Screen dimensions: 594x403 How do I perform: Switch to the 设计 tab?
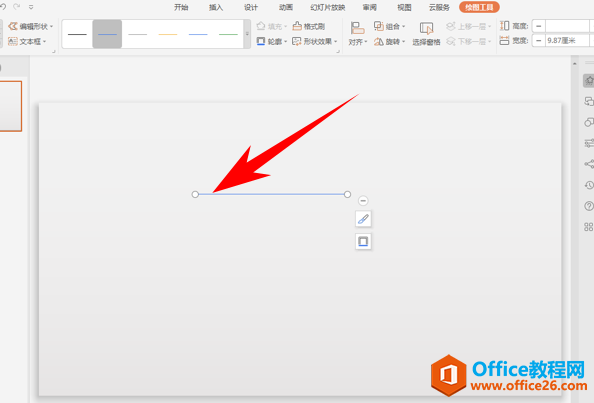point(251,7)
